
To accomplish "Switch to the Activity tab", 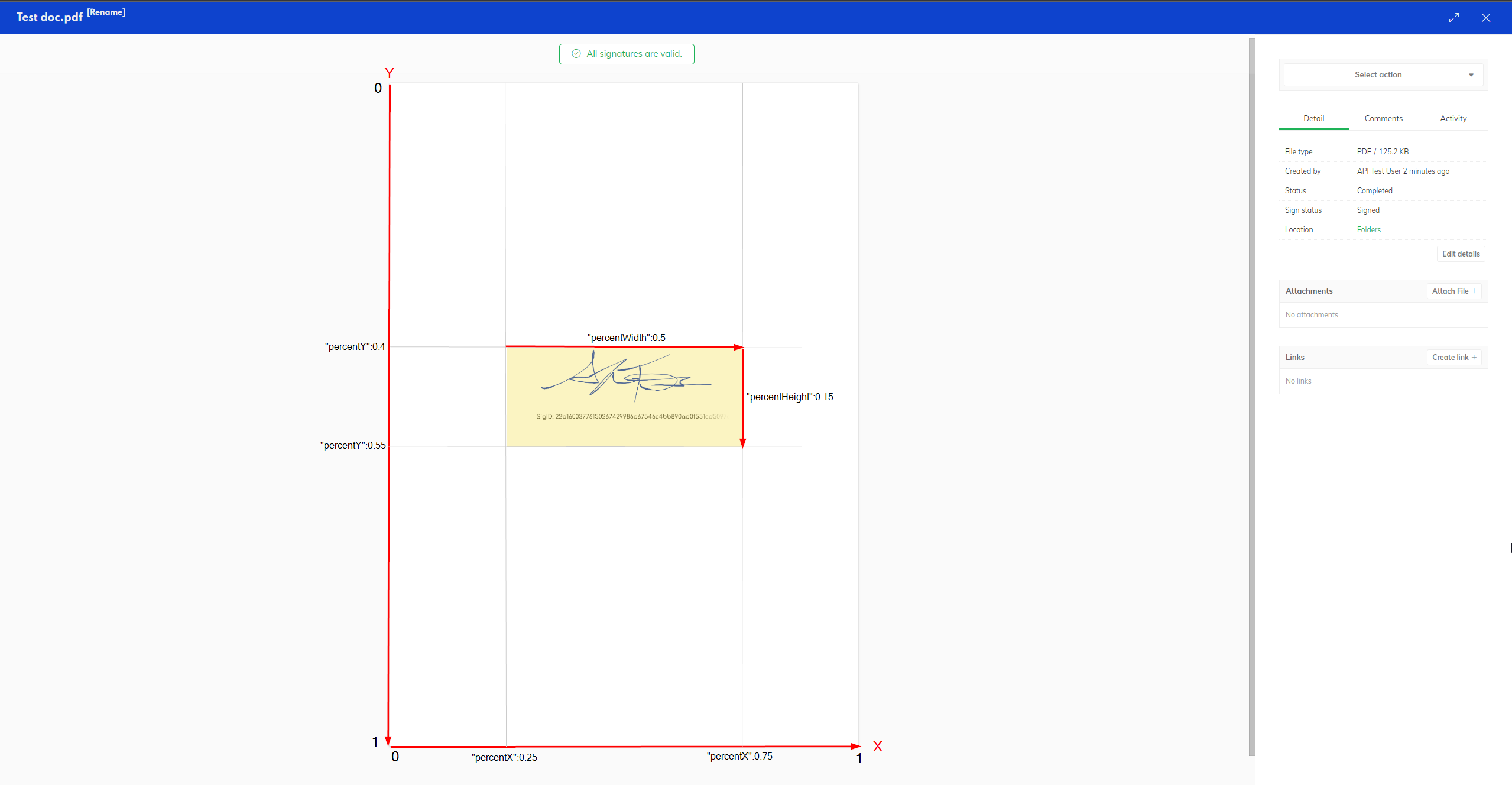I will pyautogui.click(x=1453, y=118).
